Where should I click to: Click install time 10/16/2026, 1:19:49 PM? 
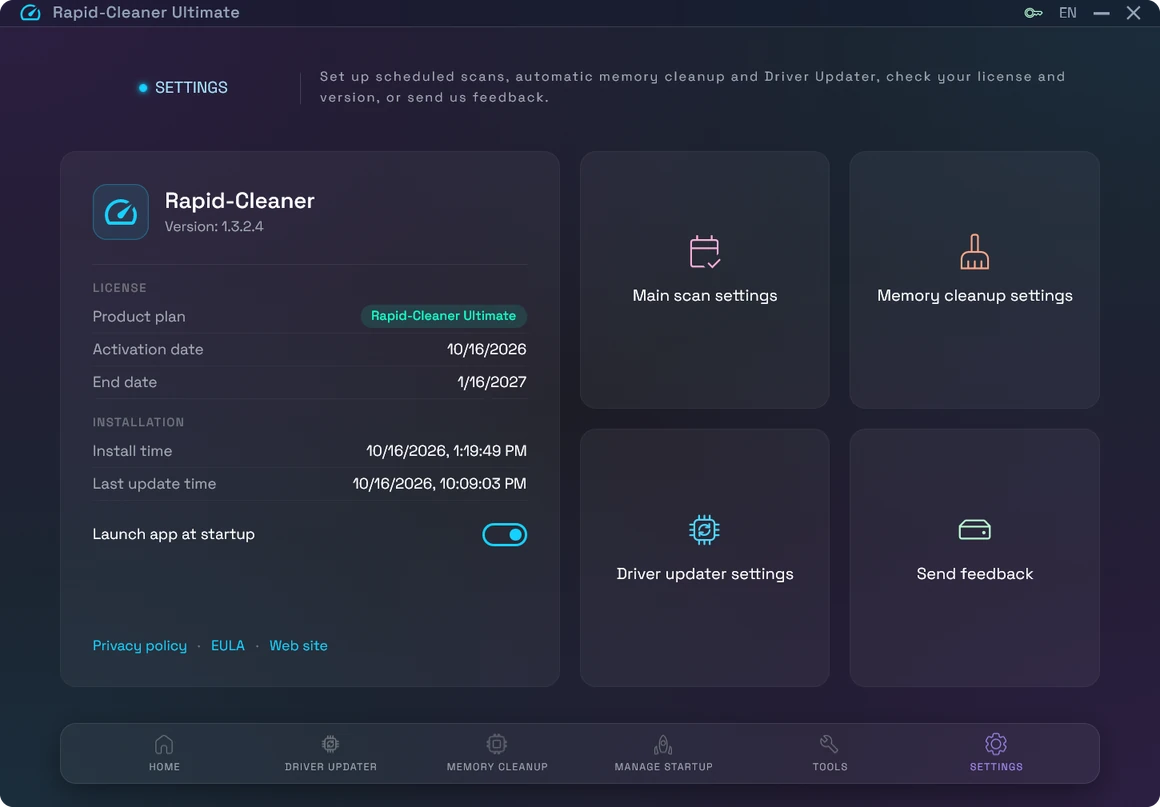(x=446, y=451)
